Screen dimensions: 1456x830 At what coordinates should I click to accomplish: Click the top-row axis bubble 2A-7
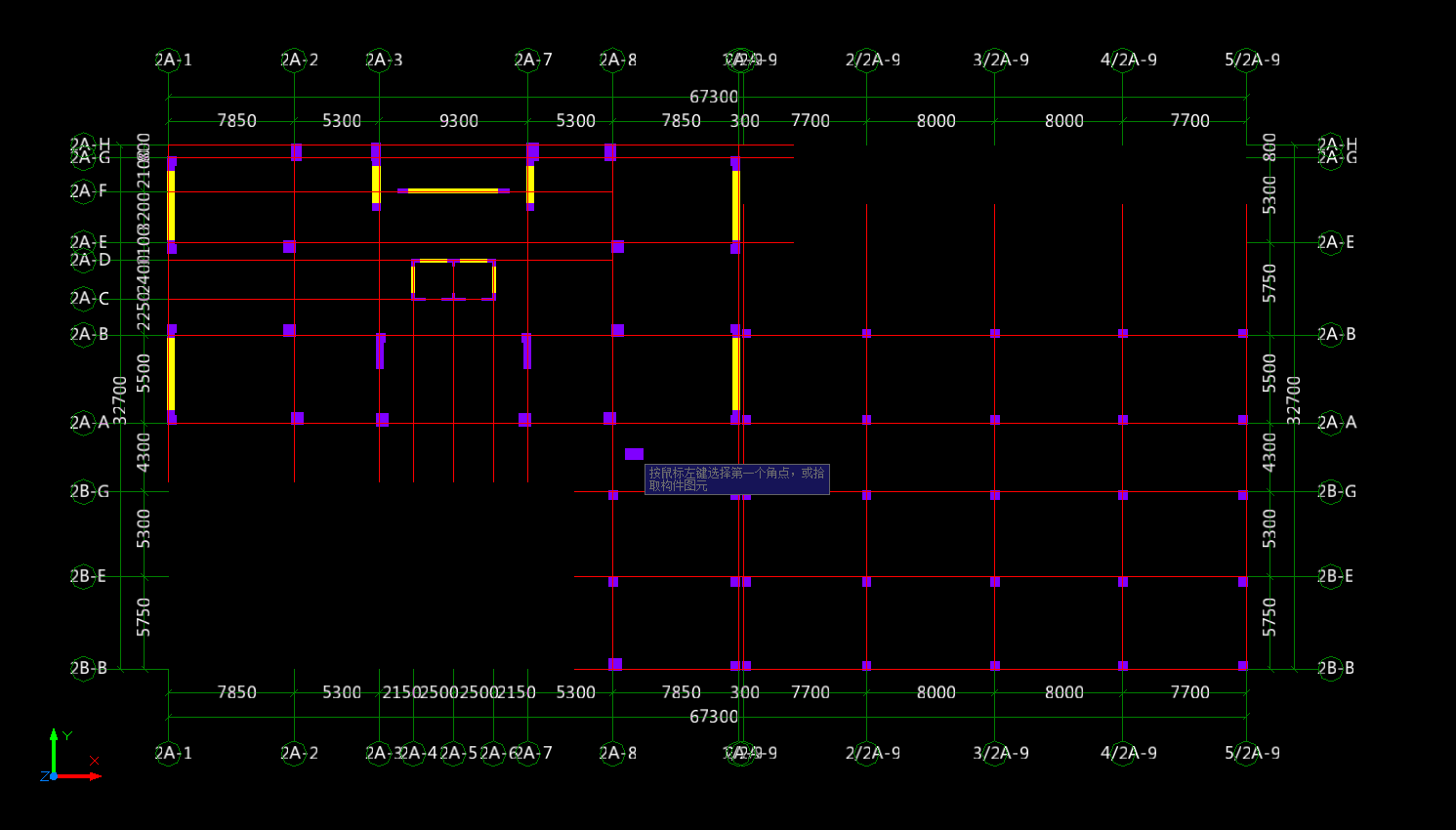pos(533,60)
